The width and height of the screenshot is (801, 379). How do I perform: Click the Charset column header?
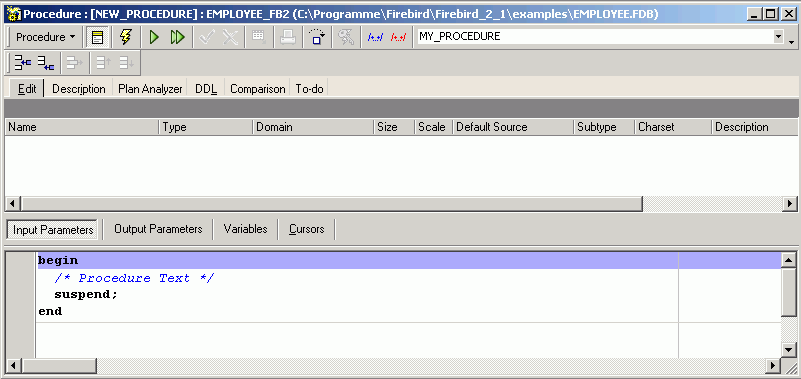point(673,127)
